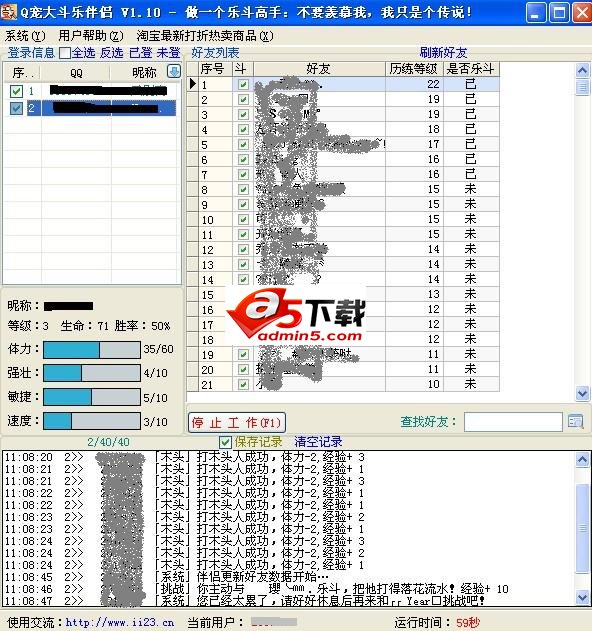
Task: Click inside the 查找好友 search field
Action: (x=513, y=422)
